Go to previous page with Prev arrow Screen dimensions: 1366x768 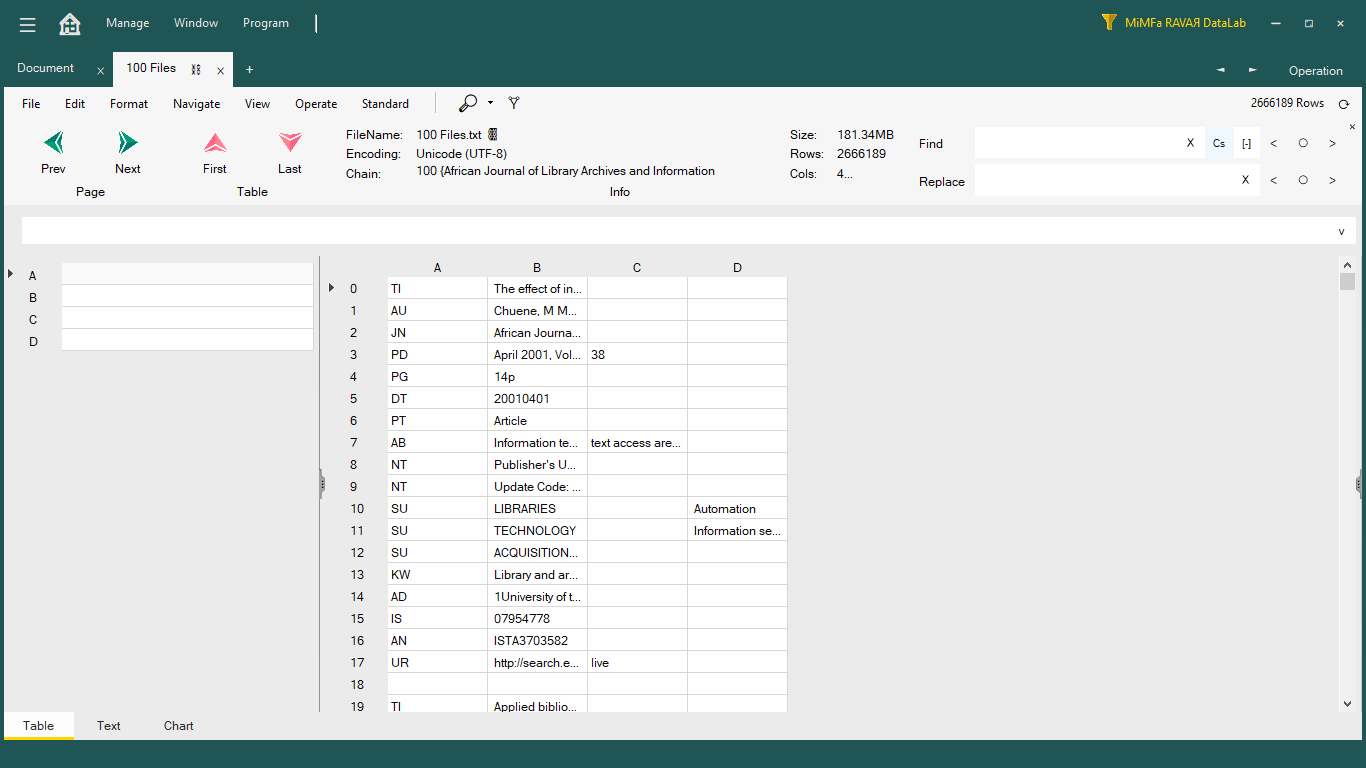(x=54, y=143)
